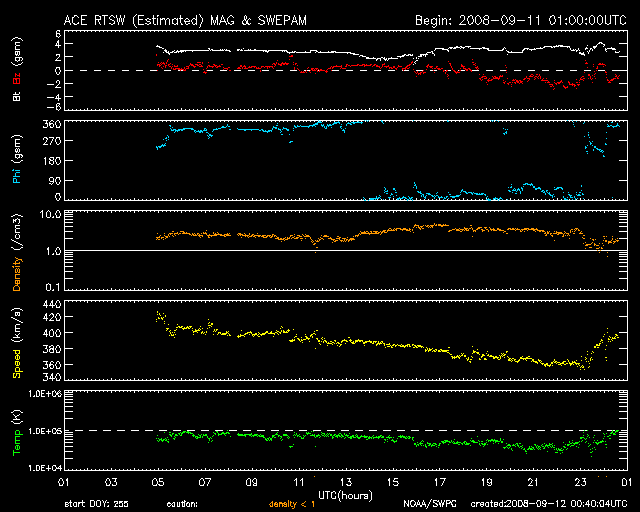640x512 pixels.
Task: Click the '420' tick on the Speed axis
Action: (x=52, y=317)
